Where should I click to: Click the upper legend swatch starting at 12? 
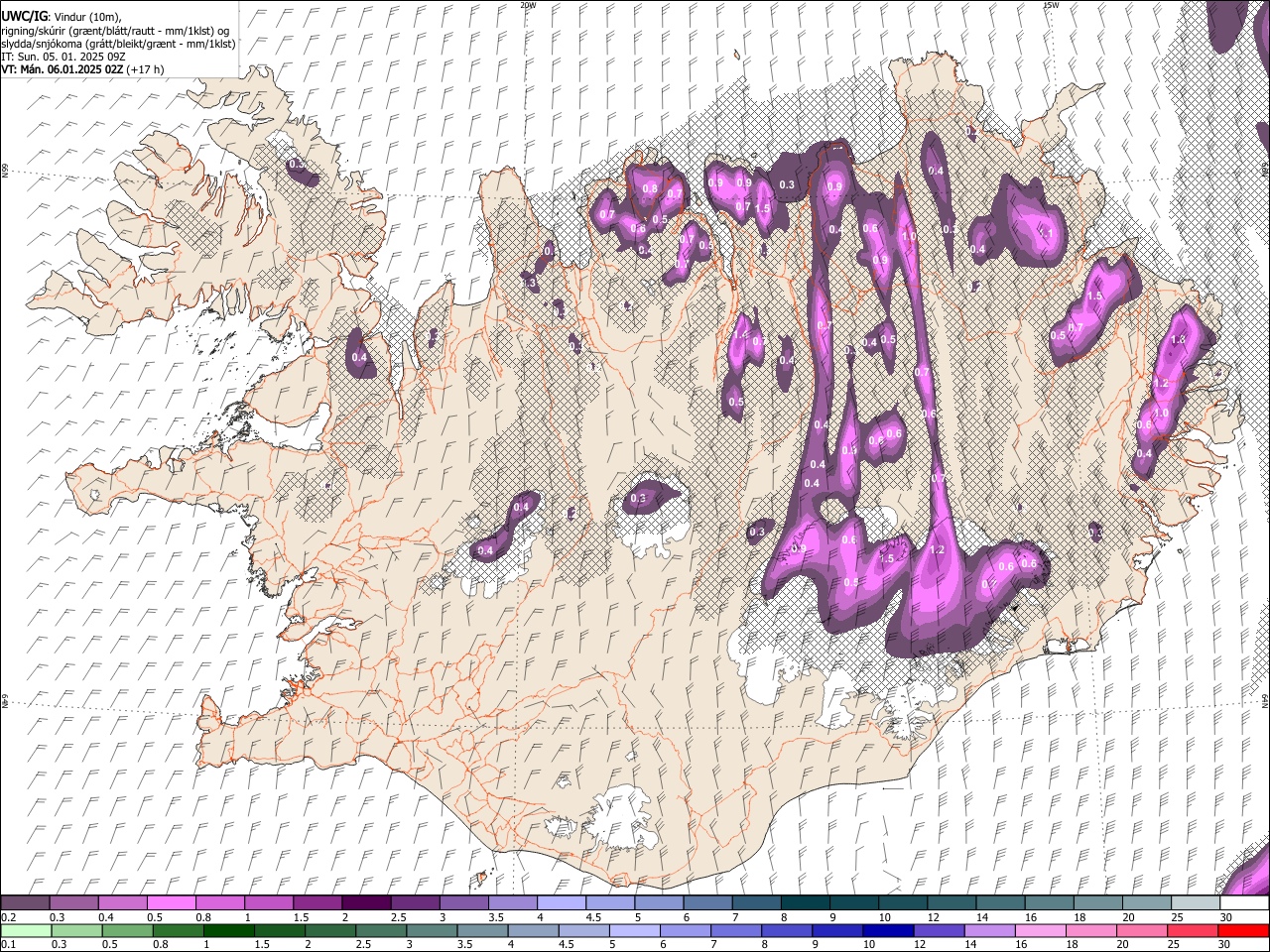(x=951, y=902)
